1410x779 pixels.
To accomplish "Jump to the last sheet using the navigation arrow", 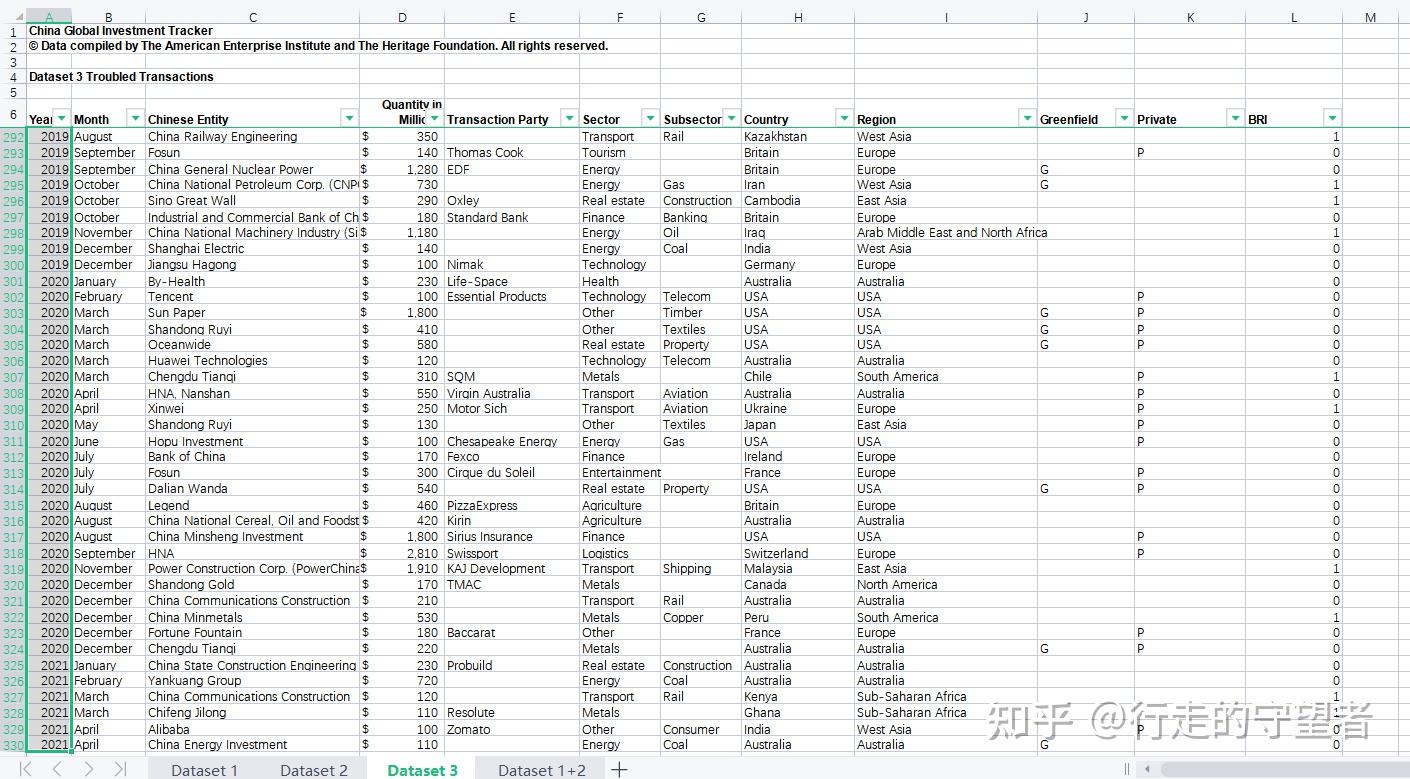I will (x=120, y=769).
